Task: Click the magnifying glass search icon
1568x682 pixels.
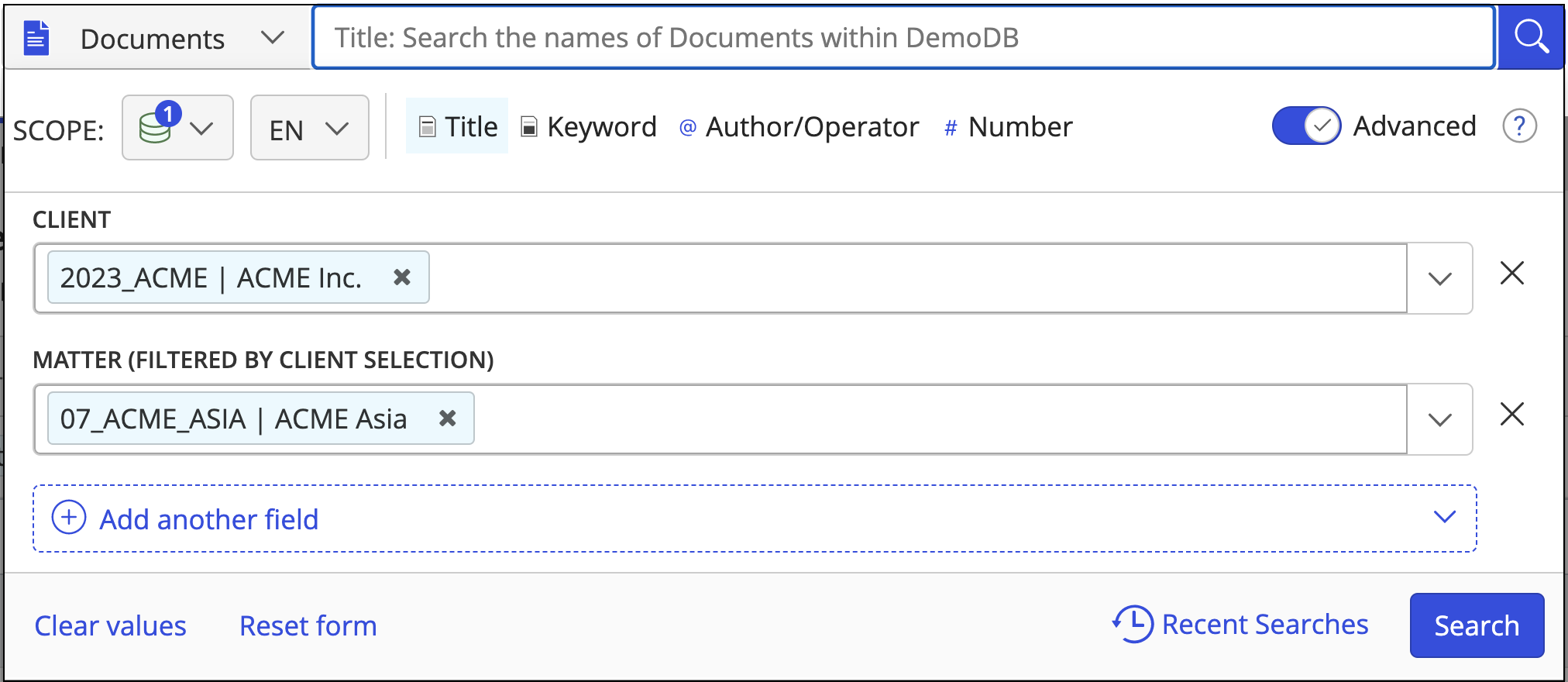Action: [x=1531, y=37]
